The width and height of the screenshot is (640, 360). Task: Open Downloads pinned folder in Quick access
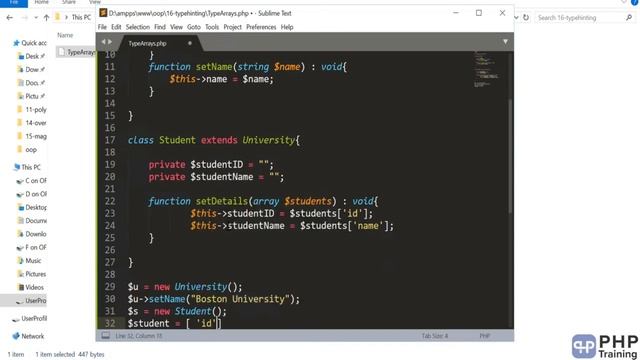tap(31, 69)
